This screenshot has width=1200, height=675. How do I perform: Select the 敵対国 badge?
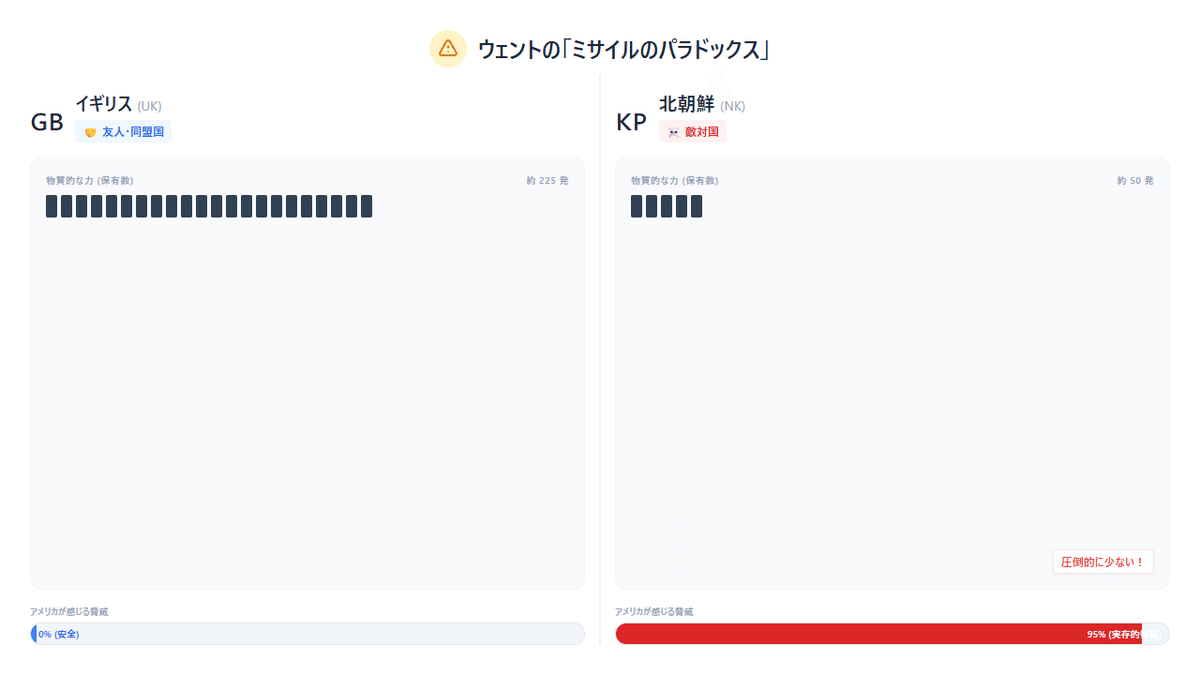[x=693, y=132]
